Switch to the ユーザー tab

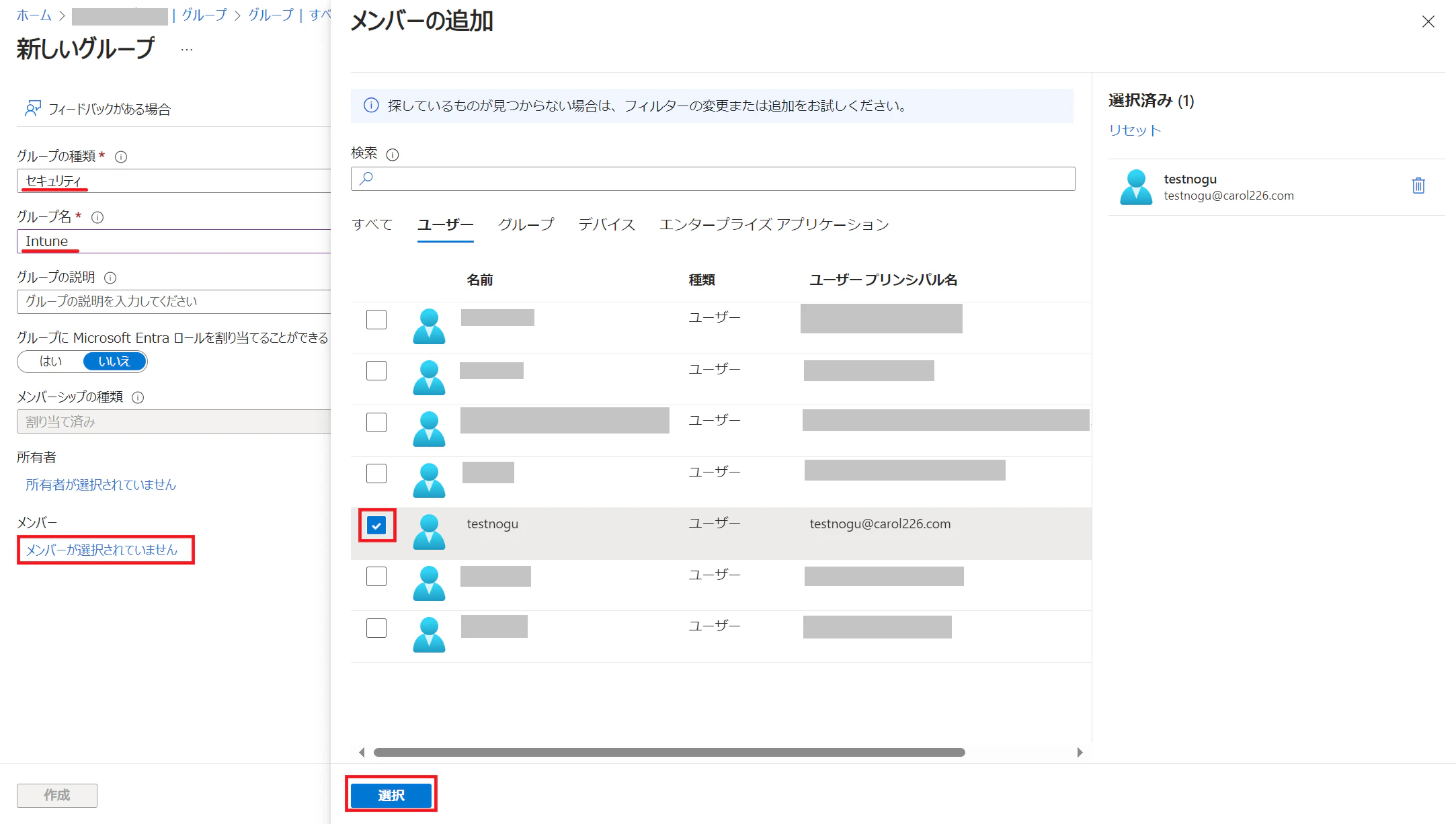(x=446, y=224)
